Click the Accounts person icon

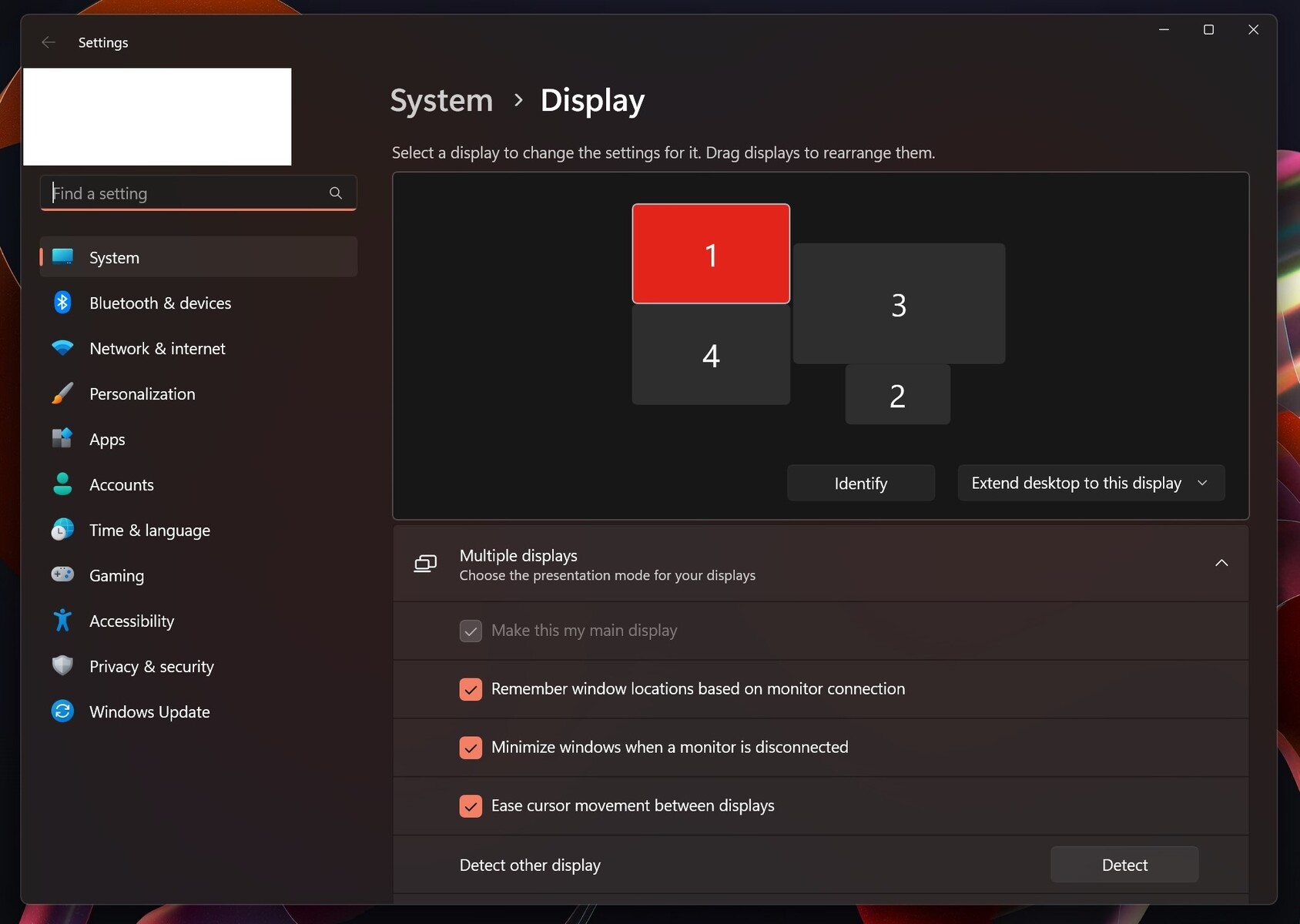(x=62, y=484)
